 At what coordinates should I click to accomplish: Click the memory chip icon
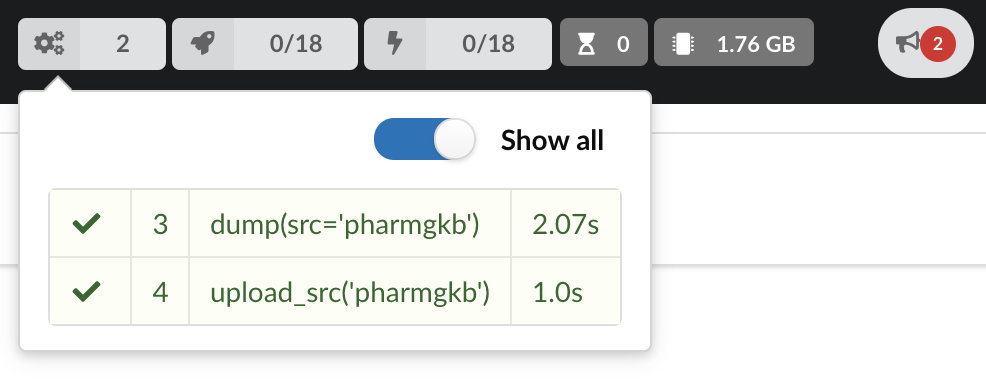[x=681, y=44]
